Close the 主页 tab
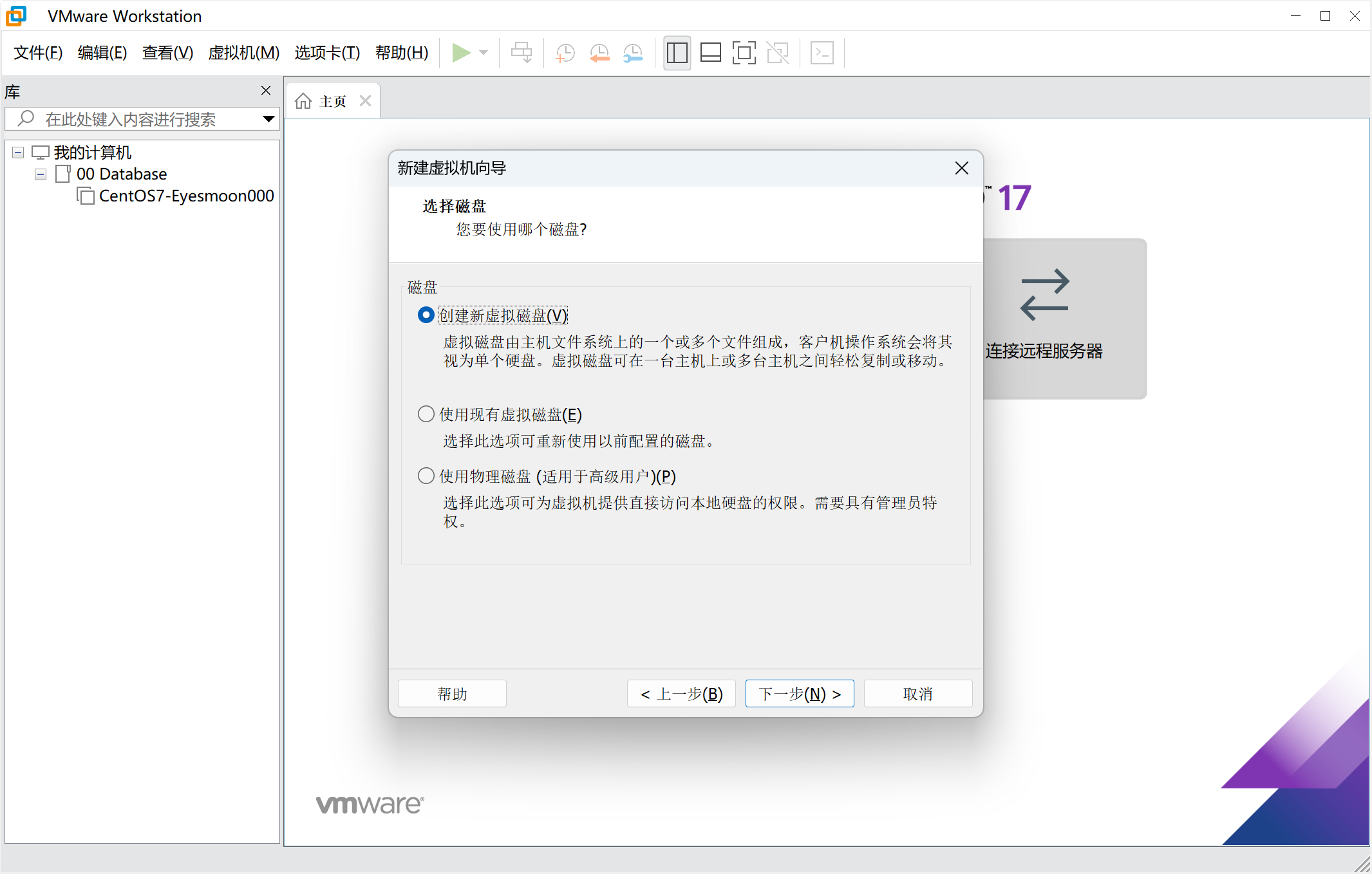The width and height of the screenshot is (1372, 874). pos(365,101)
